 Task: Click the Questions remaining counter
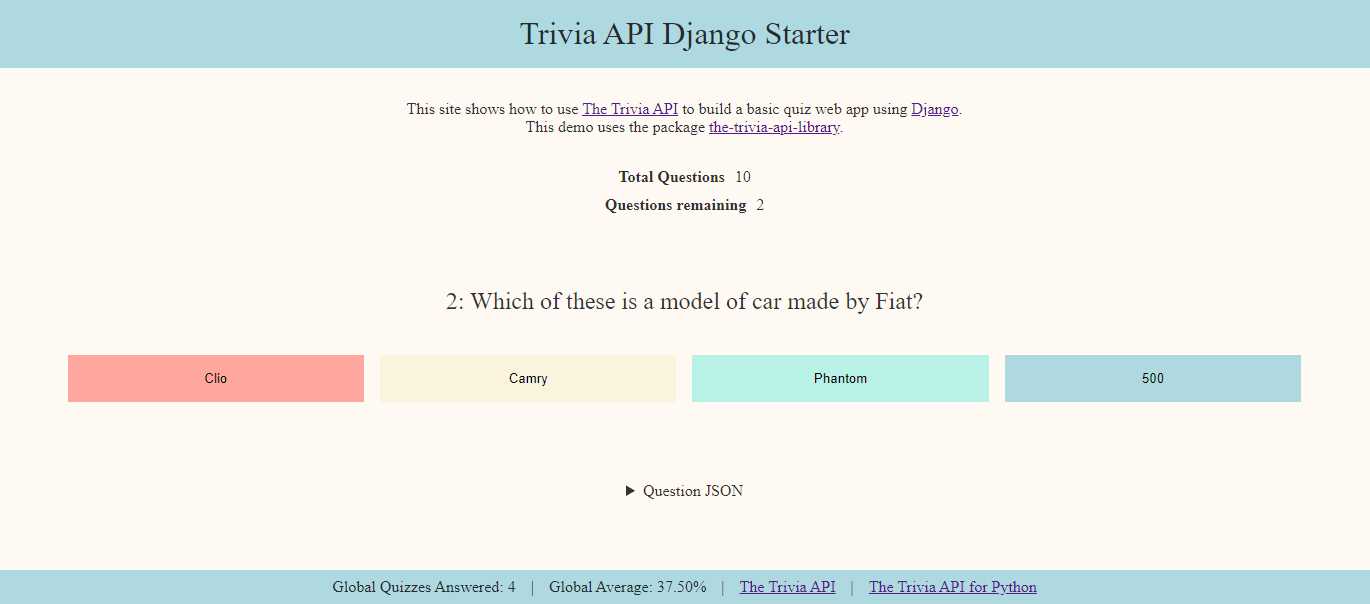(675, 205)
